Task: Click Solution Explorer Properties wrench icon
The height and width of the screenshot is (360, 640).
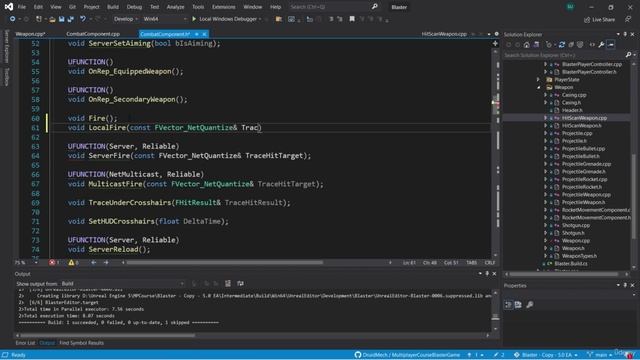Action: point(601,45)
